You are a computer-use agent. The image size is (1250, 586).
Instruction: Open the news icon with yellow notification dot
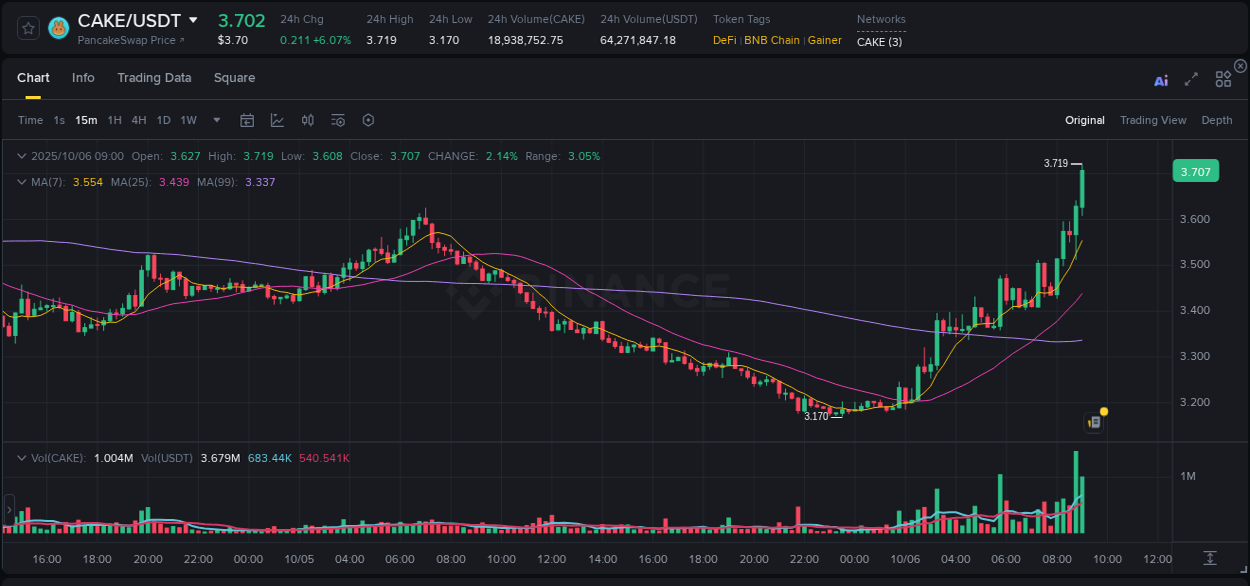click(1094, 421)
